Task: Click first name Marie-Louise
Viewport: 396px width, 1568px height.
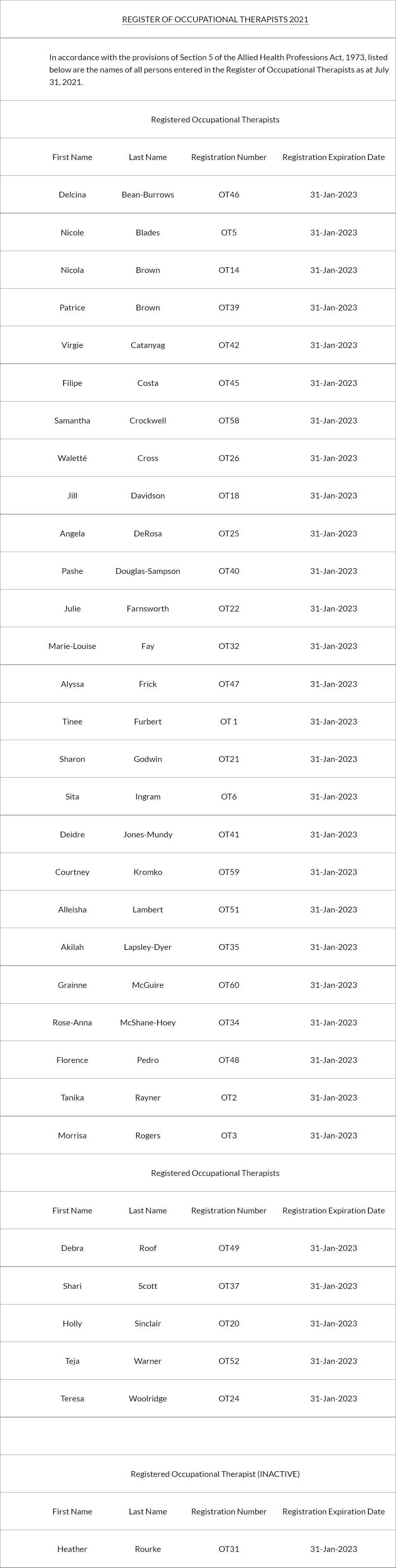Action: click(x=73, y=646)
